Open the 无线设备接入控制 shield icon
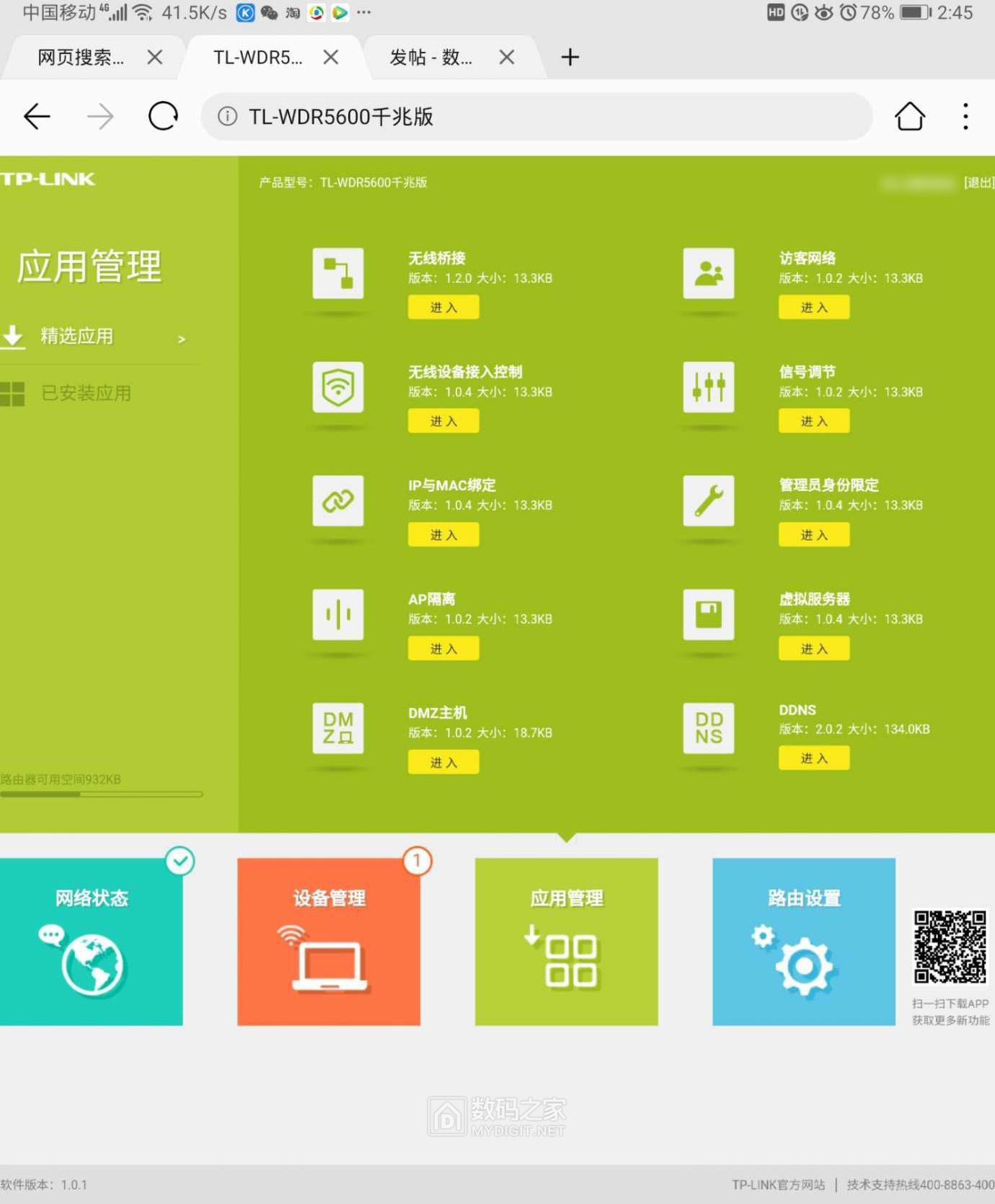995x1204 pixels. (338, 387)
